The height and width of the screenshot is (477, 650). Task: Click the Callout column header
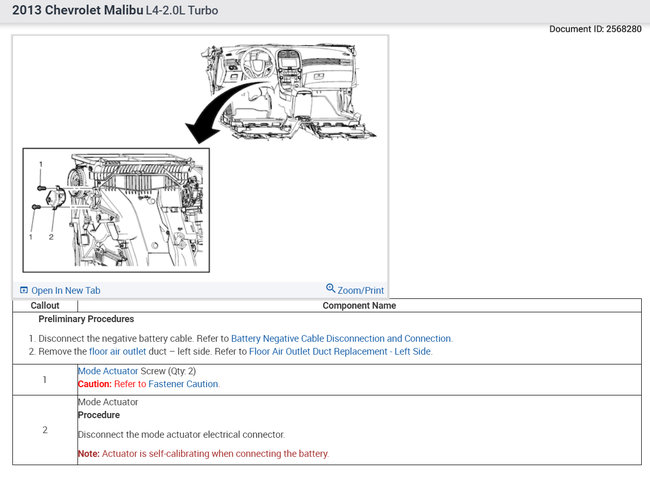(45, 305)
